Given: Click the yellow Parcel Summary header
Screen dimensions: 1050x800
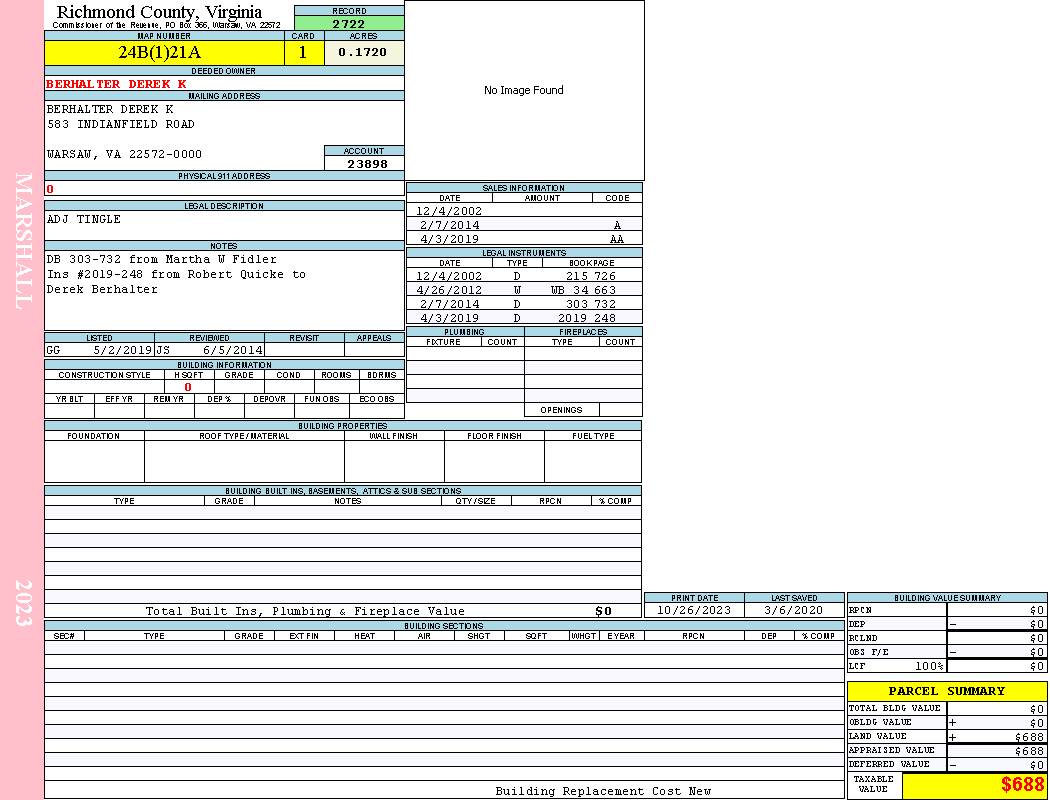Looking at the screenshot, I should coord(946,691).
